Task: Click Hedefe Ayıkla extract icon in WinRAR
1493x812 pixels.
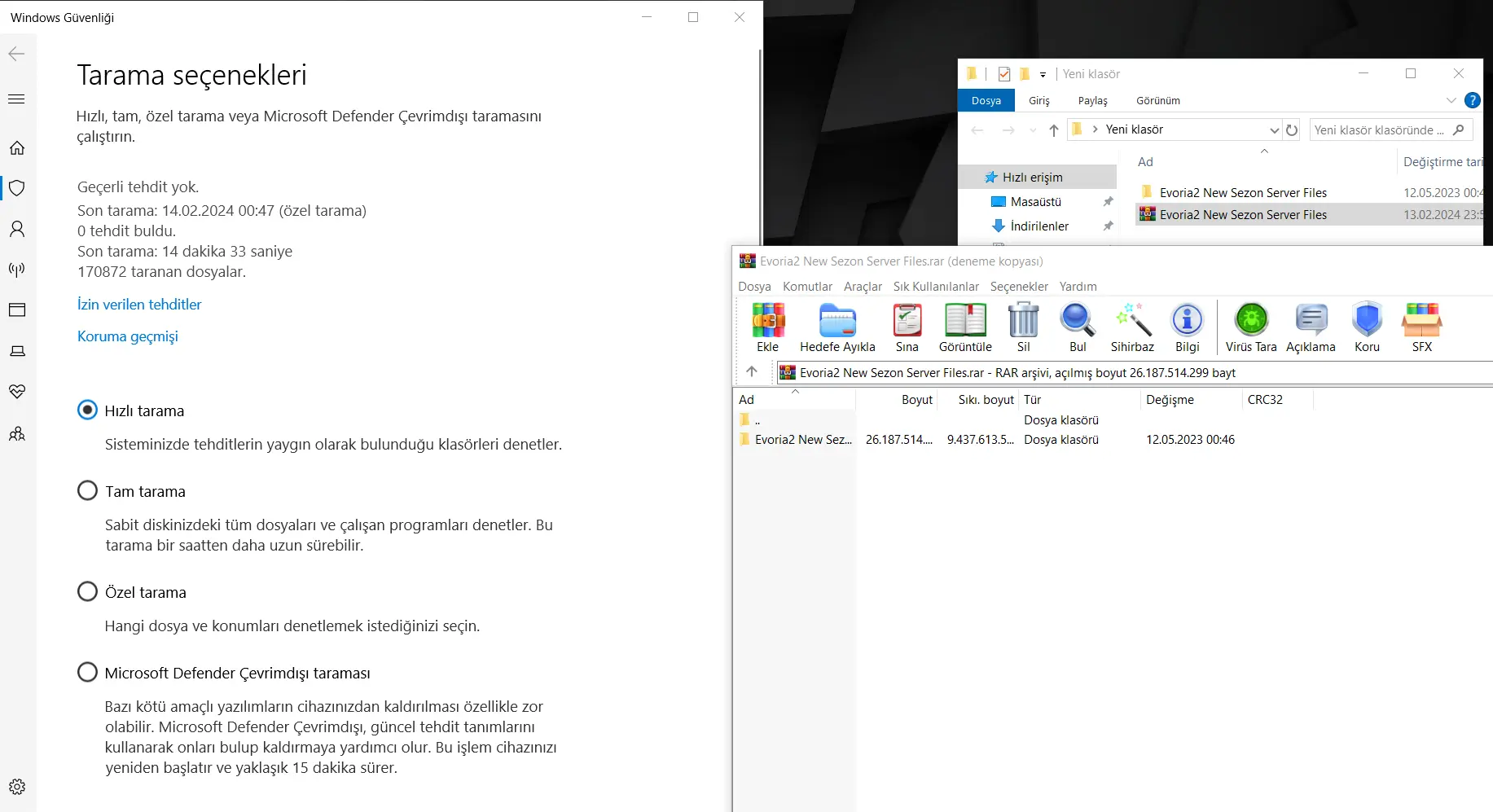Action: (x=837, y=320)
